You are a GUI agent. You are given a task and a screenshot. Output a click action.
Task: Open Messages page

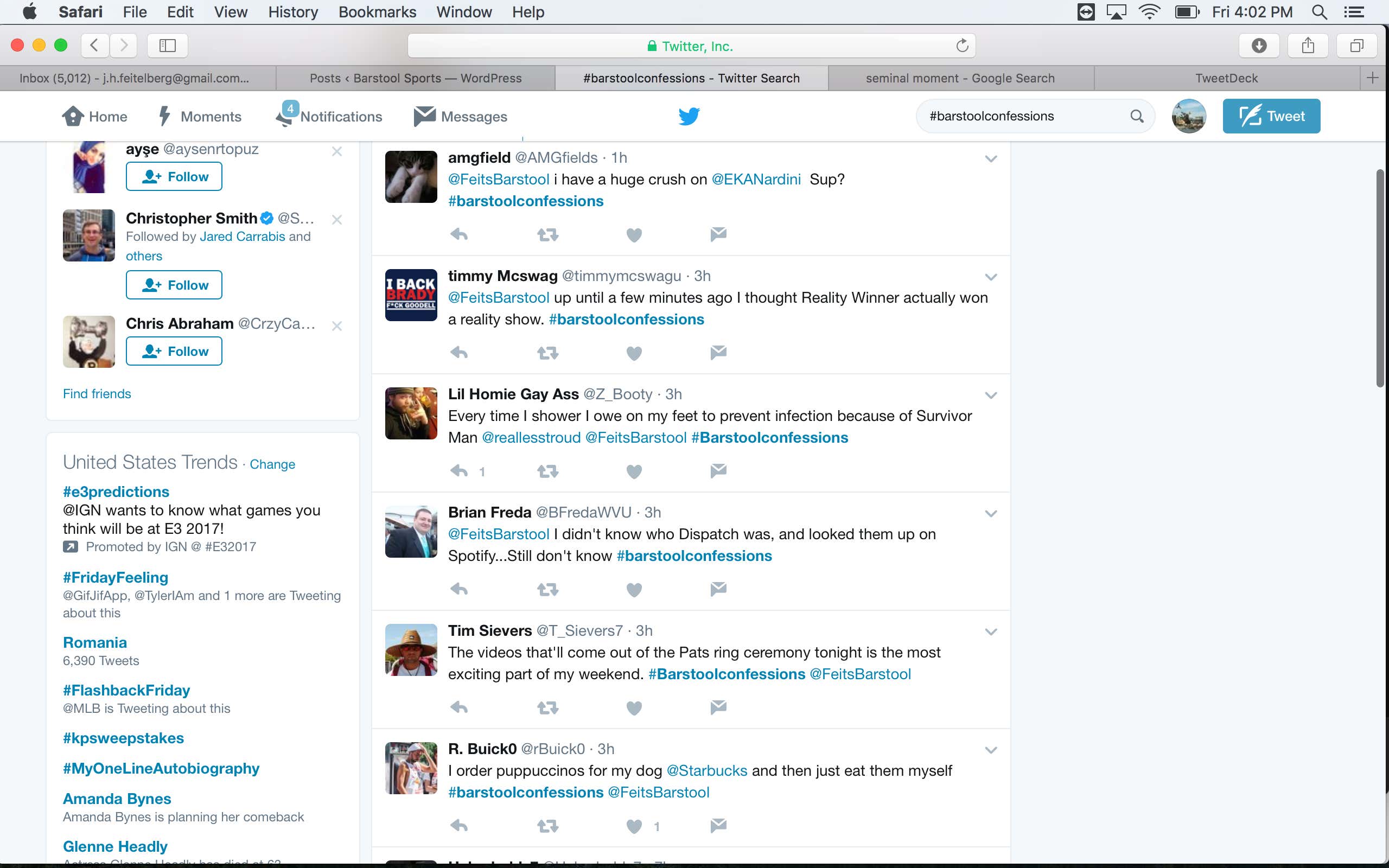(460, 116)
